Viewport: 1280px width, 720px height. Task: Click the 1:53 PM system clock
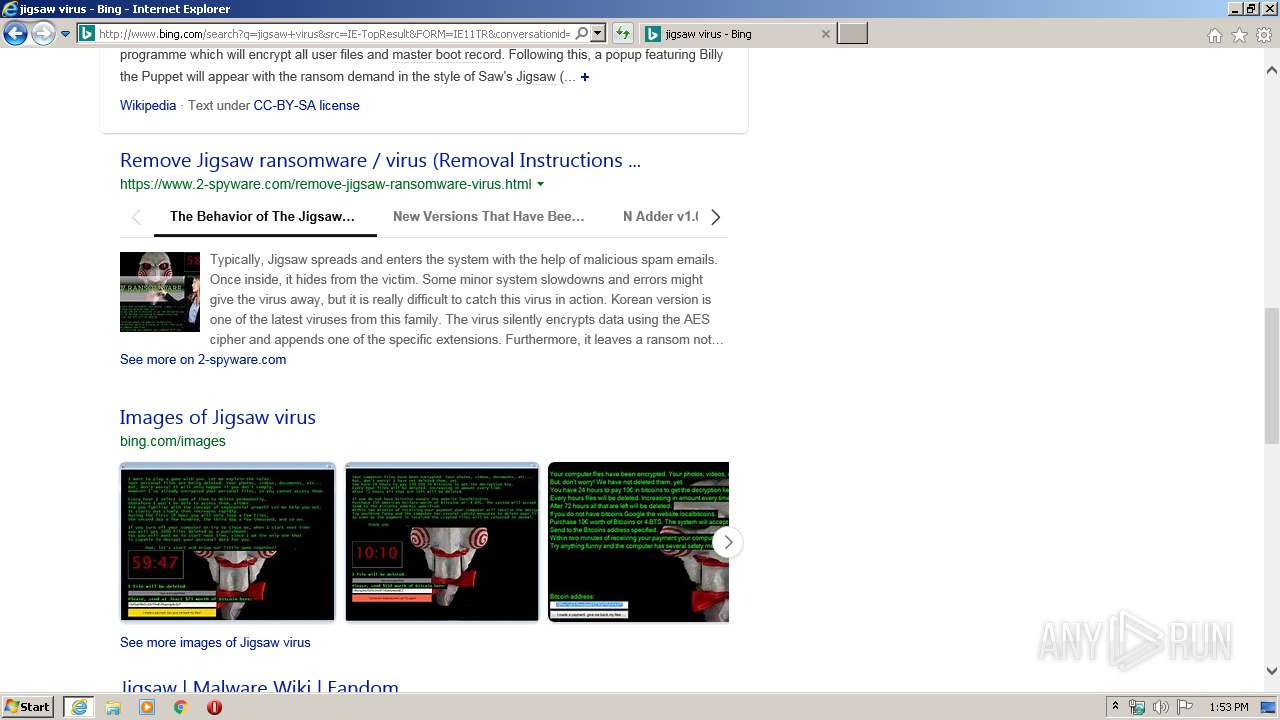[x=1229, y=707]
